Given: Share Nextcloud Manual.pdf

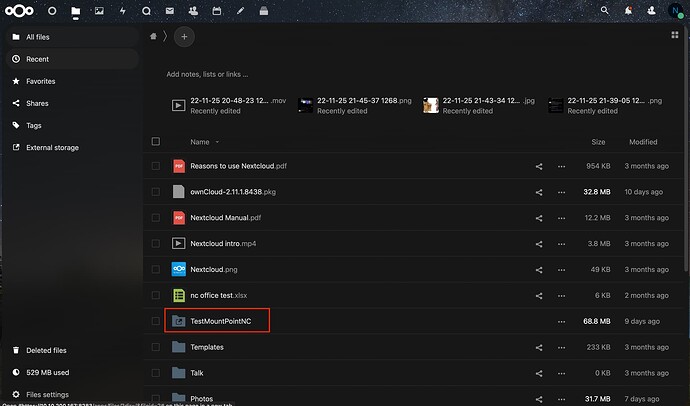Looking at the screenshot, I should pyautogui.click(x=539, y=218).
